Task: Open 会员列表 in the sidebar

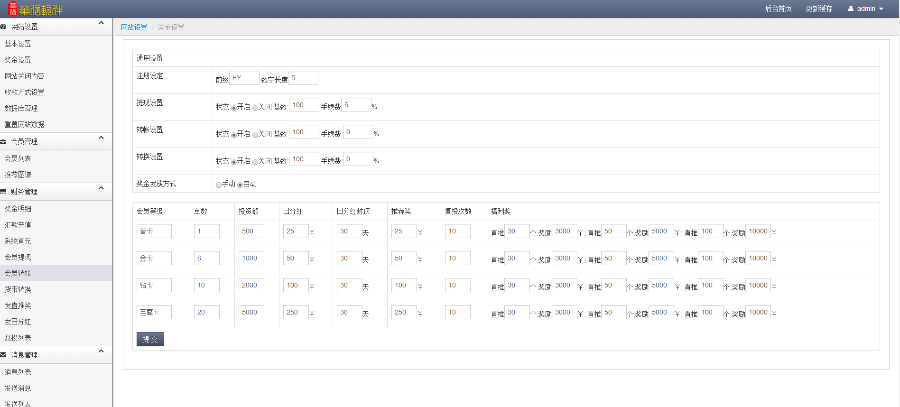Action: pyautogui.click(x=17, y=158)
